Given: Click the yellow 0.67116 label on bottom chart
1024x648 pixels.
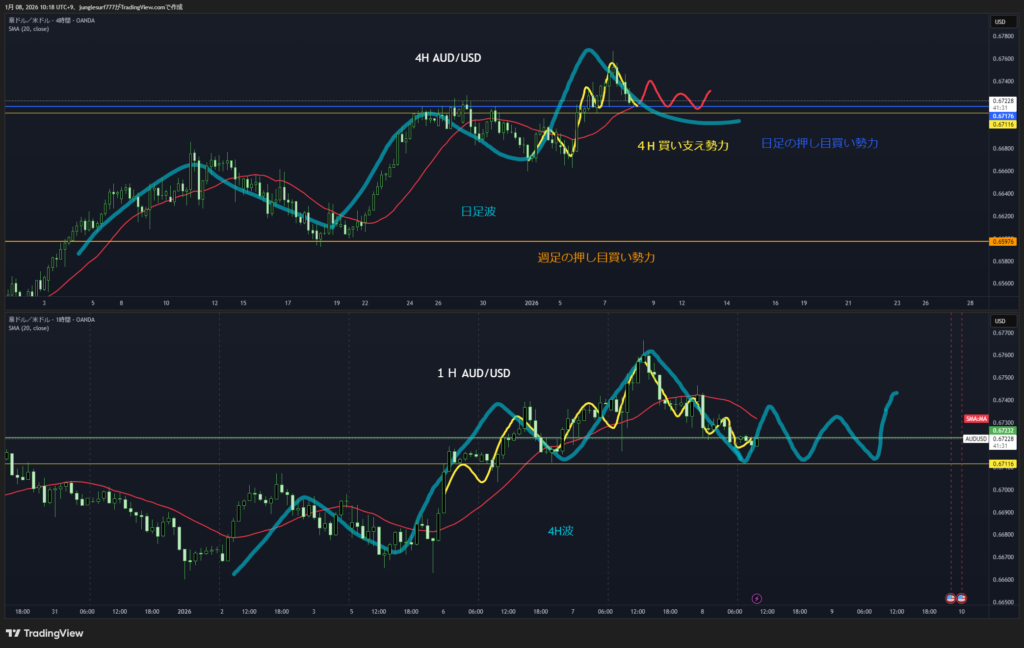Looking at the screenshot, I should coord(1002,464).
